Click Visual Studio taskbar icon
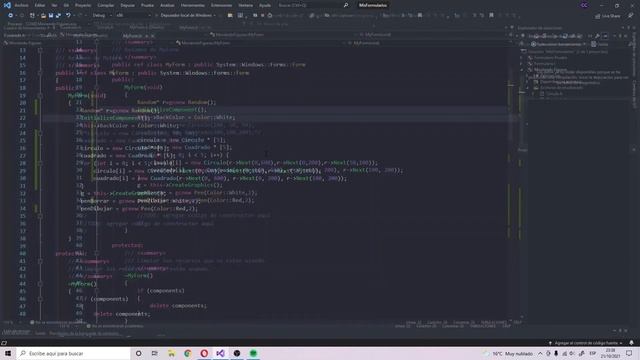Screen dimensions: 640x360 point(220,353)
